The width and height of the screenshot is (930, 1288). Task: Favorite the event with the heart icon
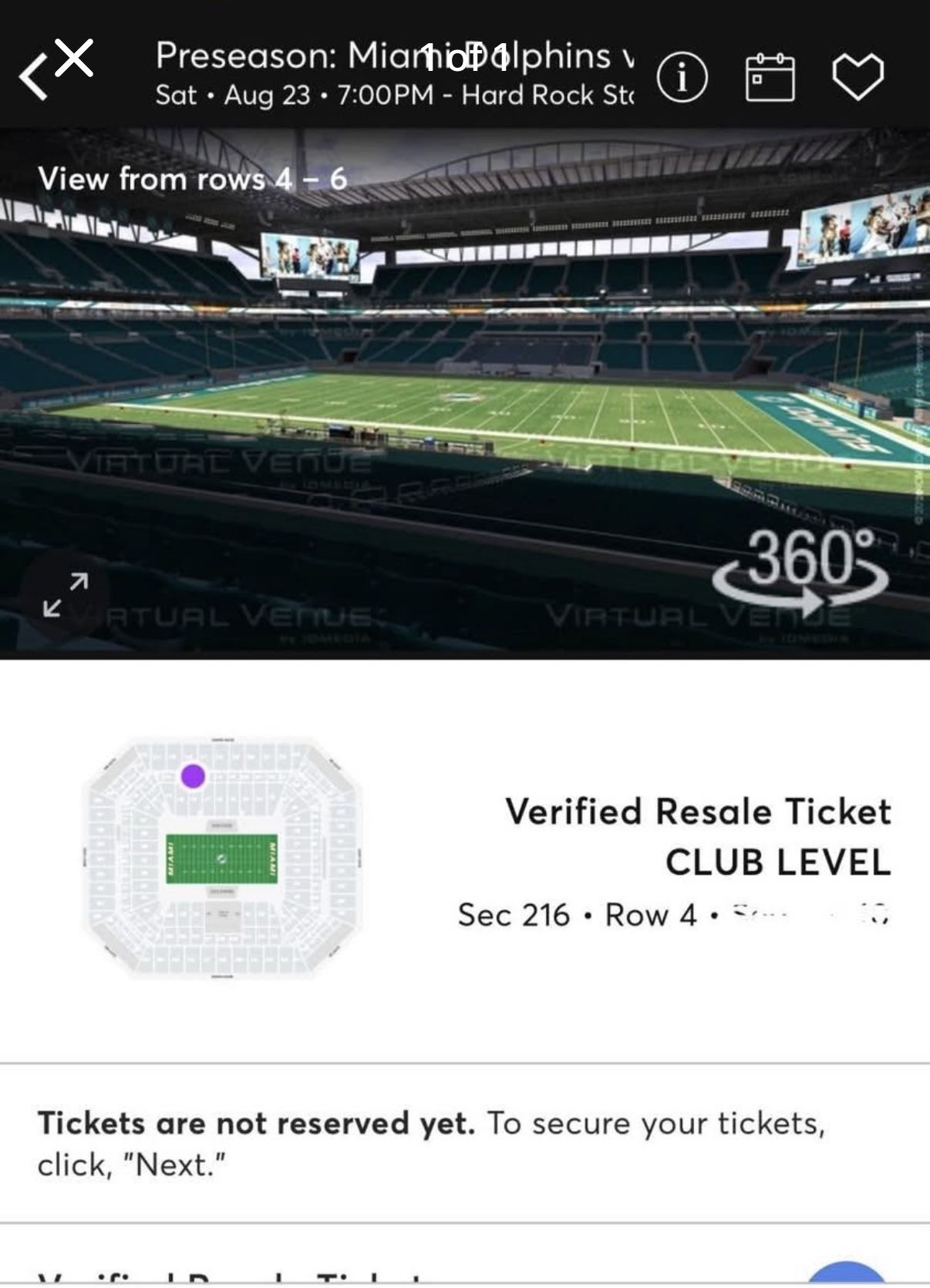coord(858,77)
